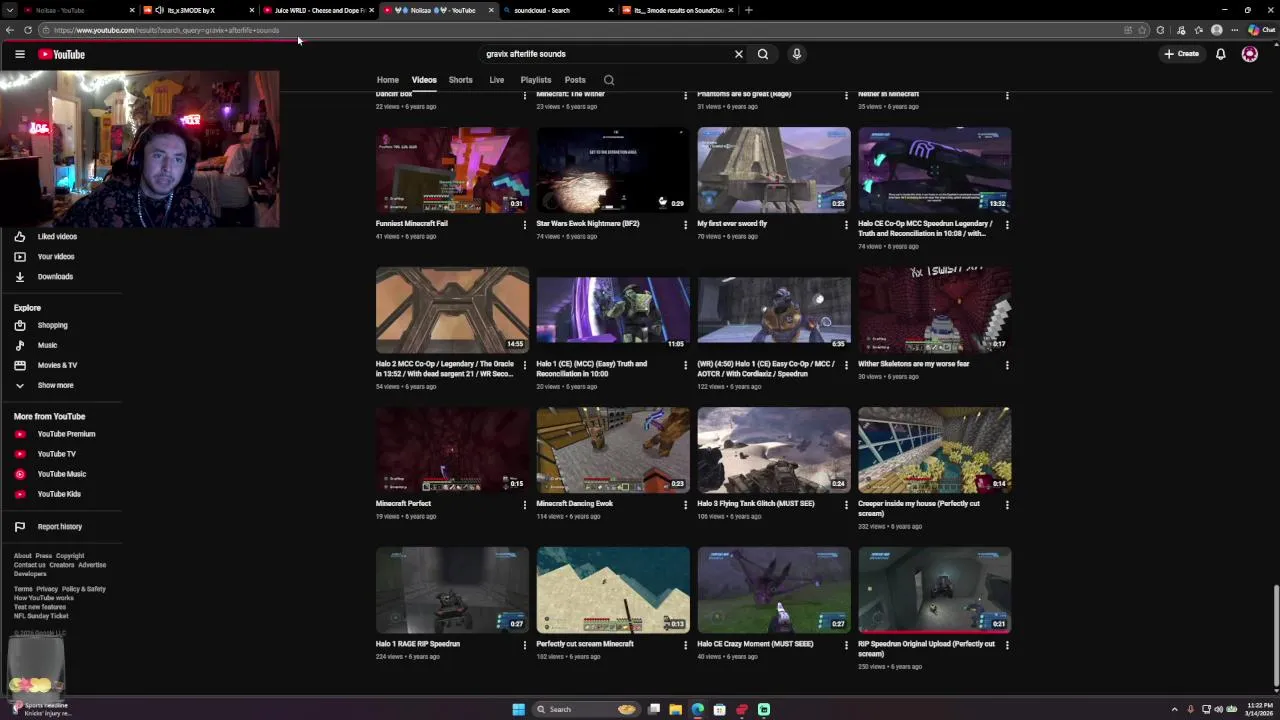This screenshot has height=720, width=1280.
Task: Open options menu for My first ever sword fly
Action: [x=846, y=225]
